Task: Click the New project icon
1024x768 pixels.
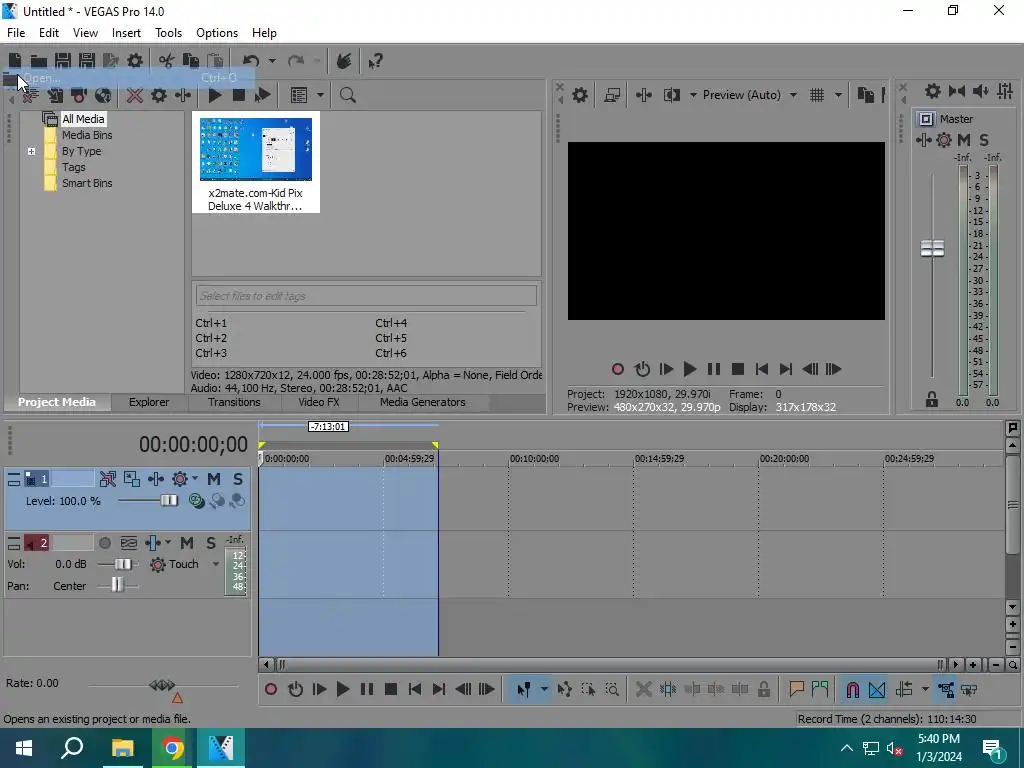Action: click(14, 61)
